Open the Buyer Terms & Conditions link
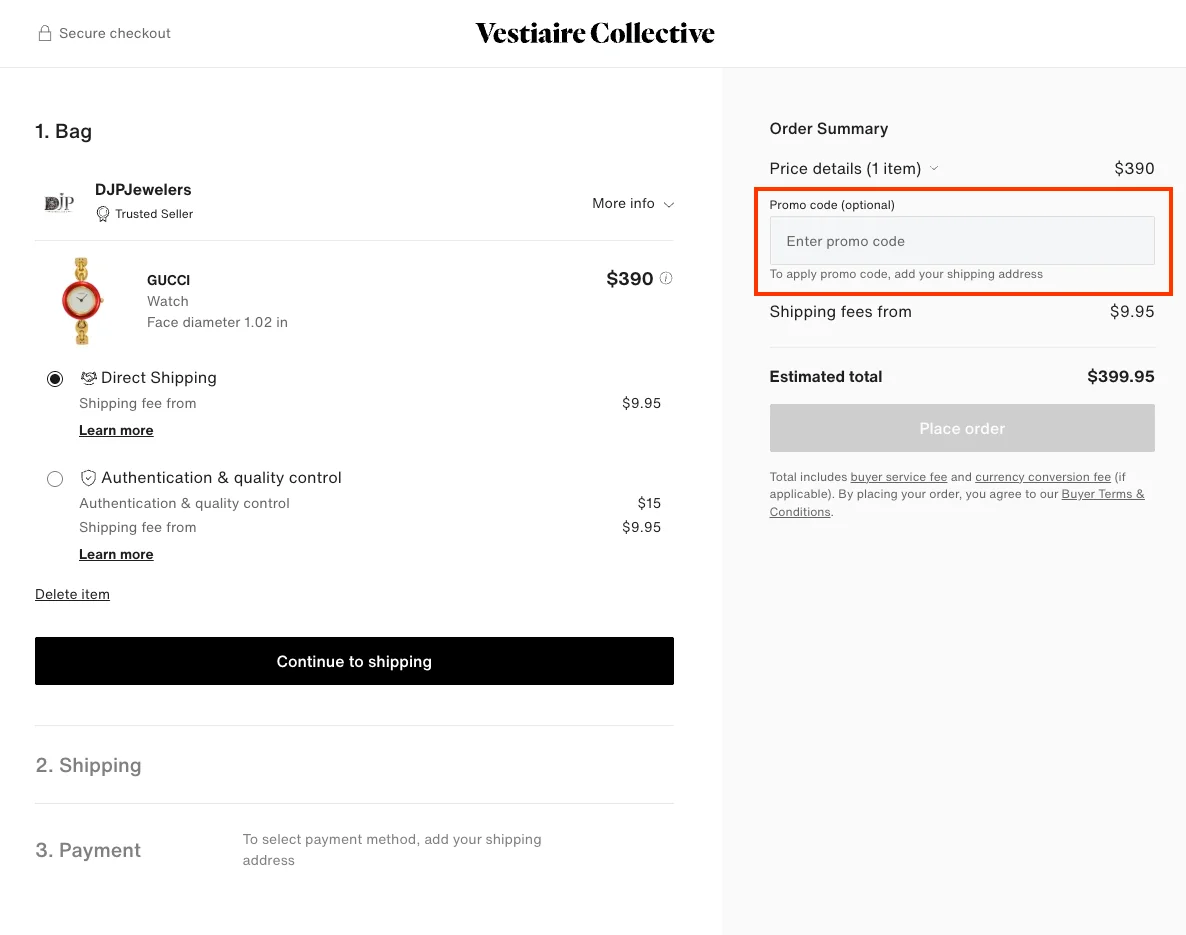 [x=1103, y=494]
